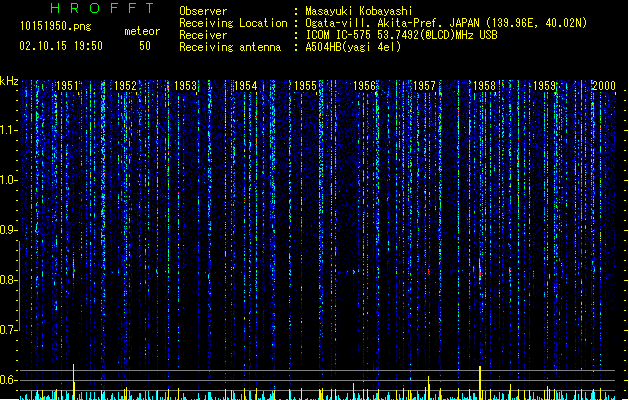629x400 pixels.
Task: Click the green meteor label
Action: pyautogui.click(x=142, y=31)
